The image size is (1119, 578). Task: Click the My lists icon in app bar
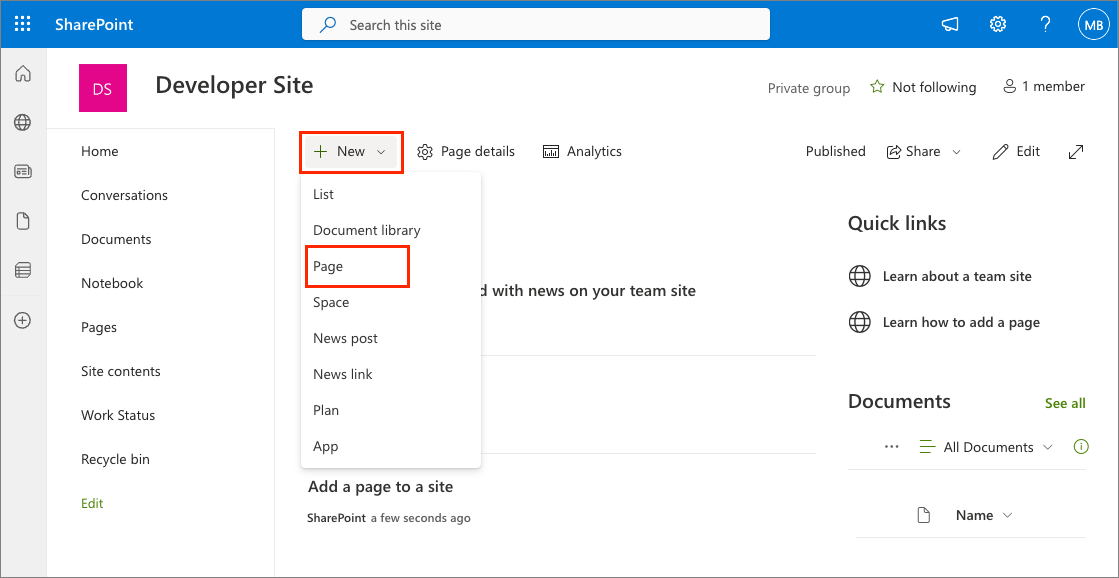(23, 270)
